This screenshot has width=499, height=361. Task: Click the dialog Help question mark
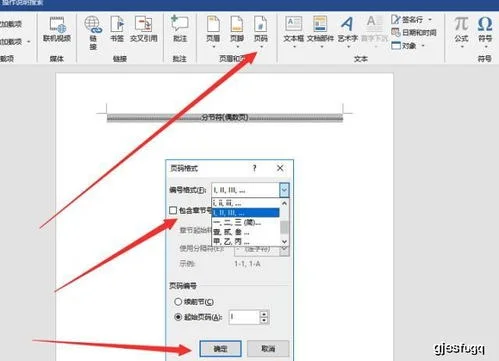[x=254, y=168]
